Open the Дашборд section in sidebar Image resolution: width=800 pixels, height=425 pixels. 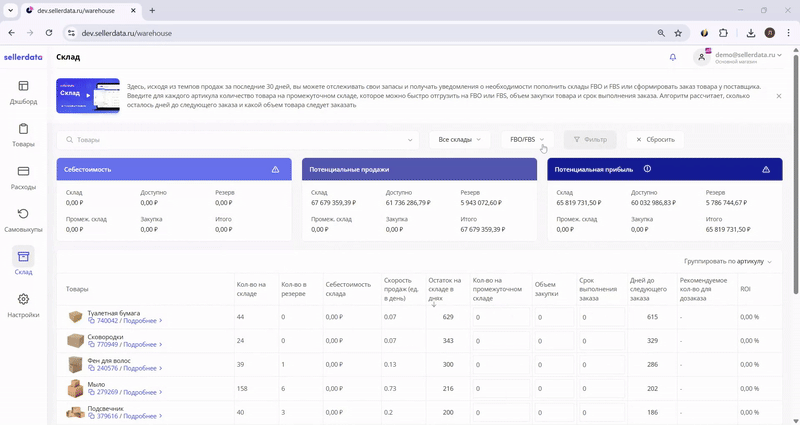pos(23,92)
